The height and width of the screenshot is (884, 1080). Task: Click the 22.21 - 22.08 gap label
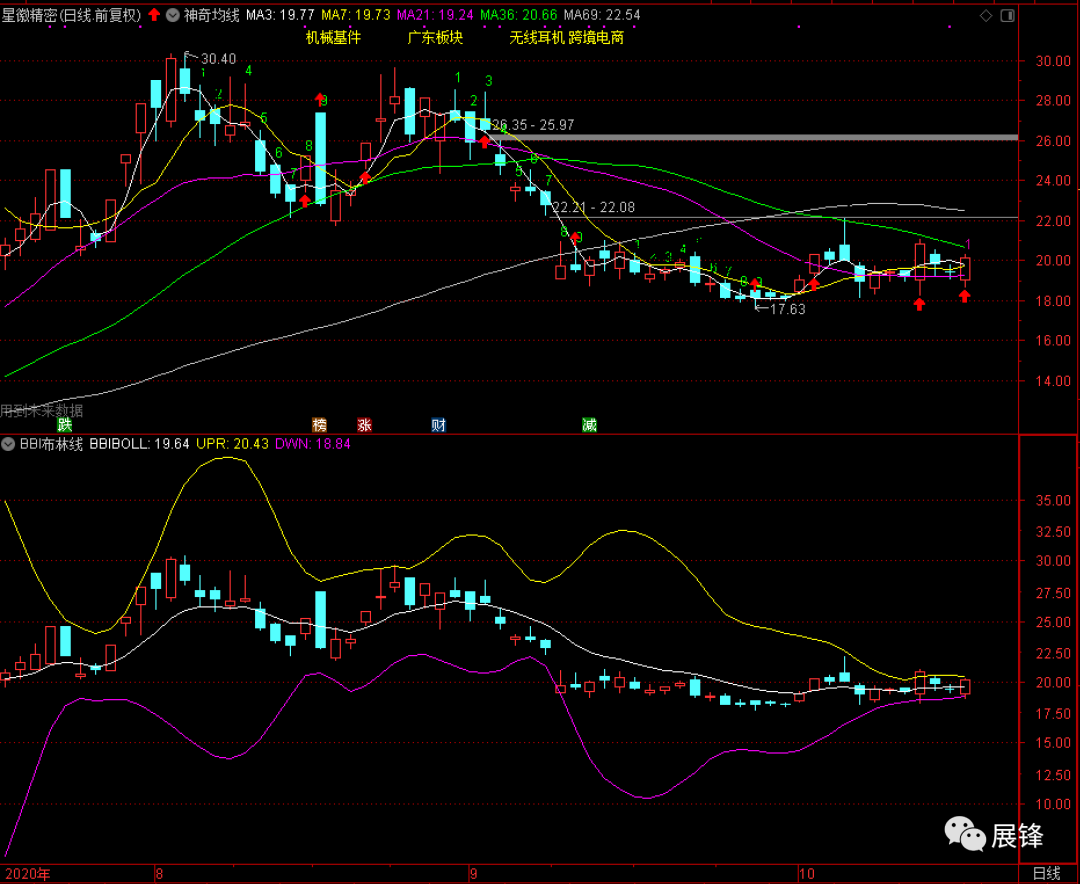pos(594,207)
